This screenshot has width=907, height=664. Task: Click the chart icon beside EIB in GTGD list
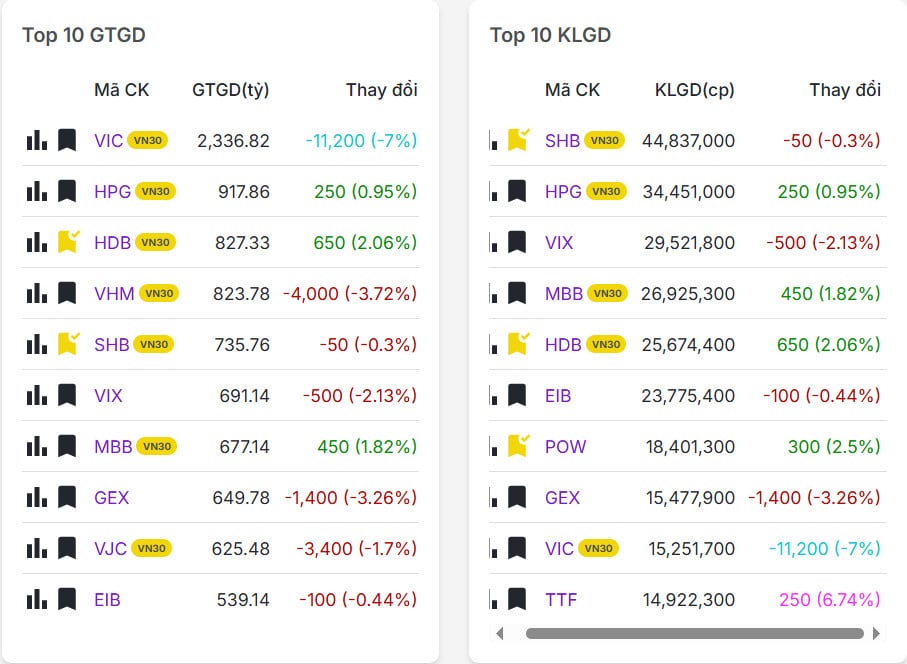coord(37,600)
